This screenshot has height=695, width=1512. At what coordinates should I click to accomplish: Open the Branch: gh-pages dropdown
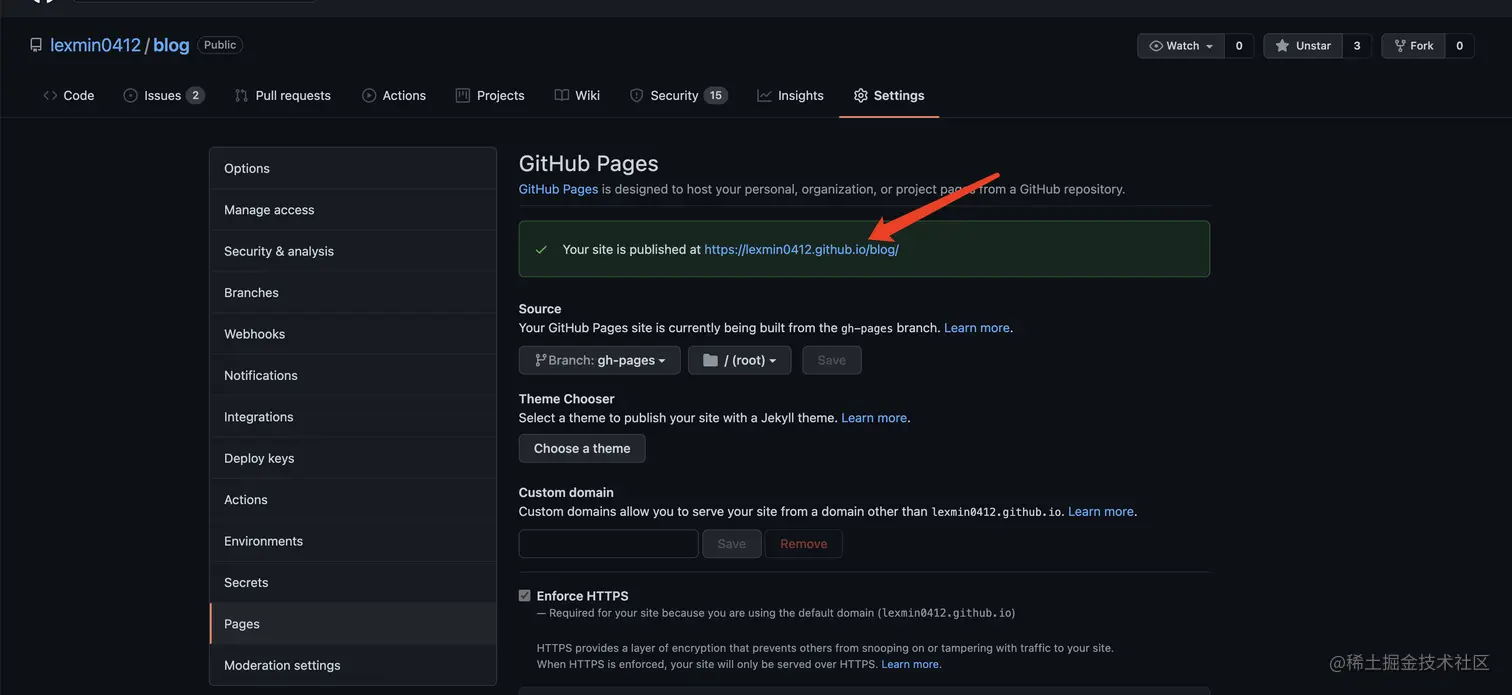600,360
